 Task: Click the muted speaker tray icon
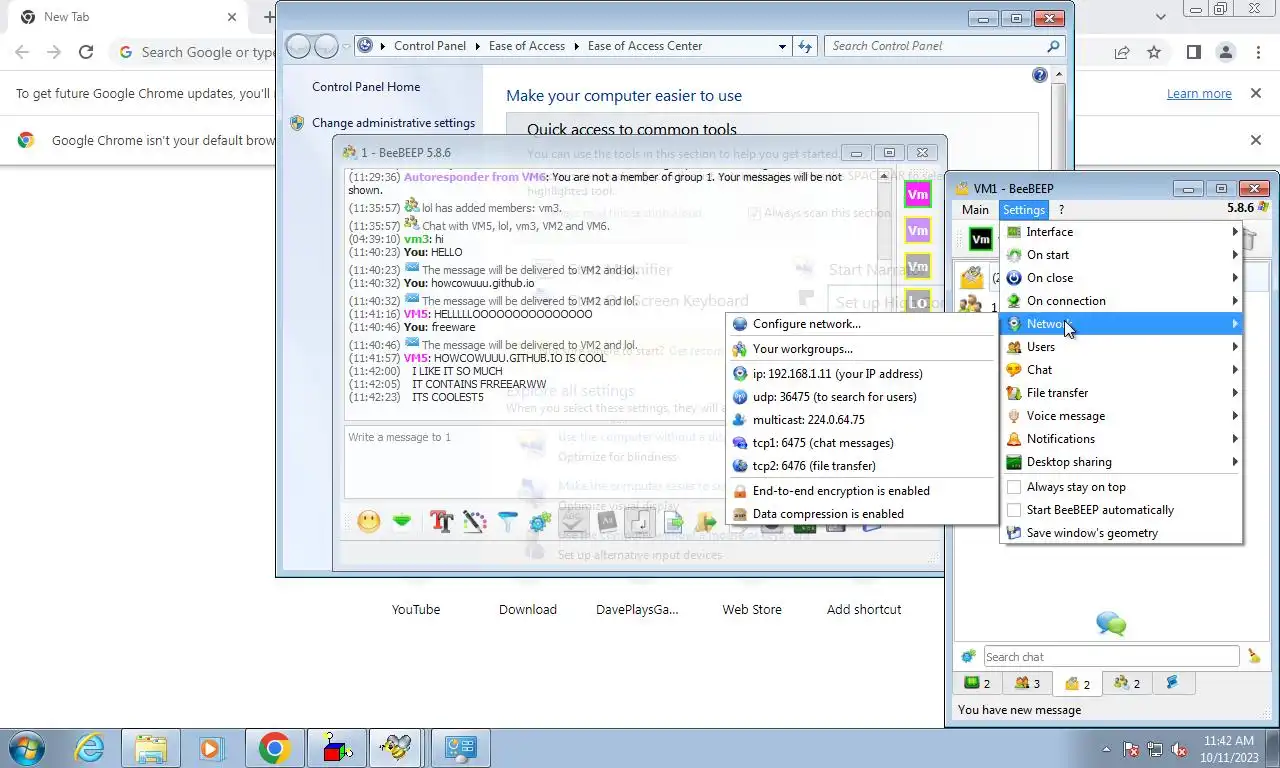[1179, 749]
